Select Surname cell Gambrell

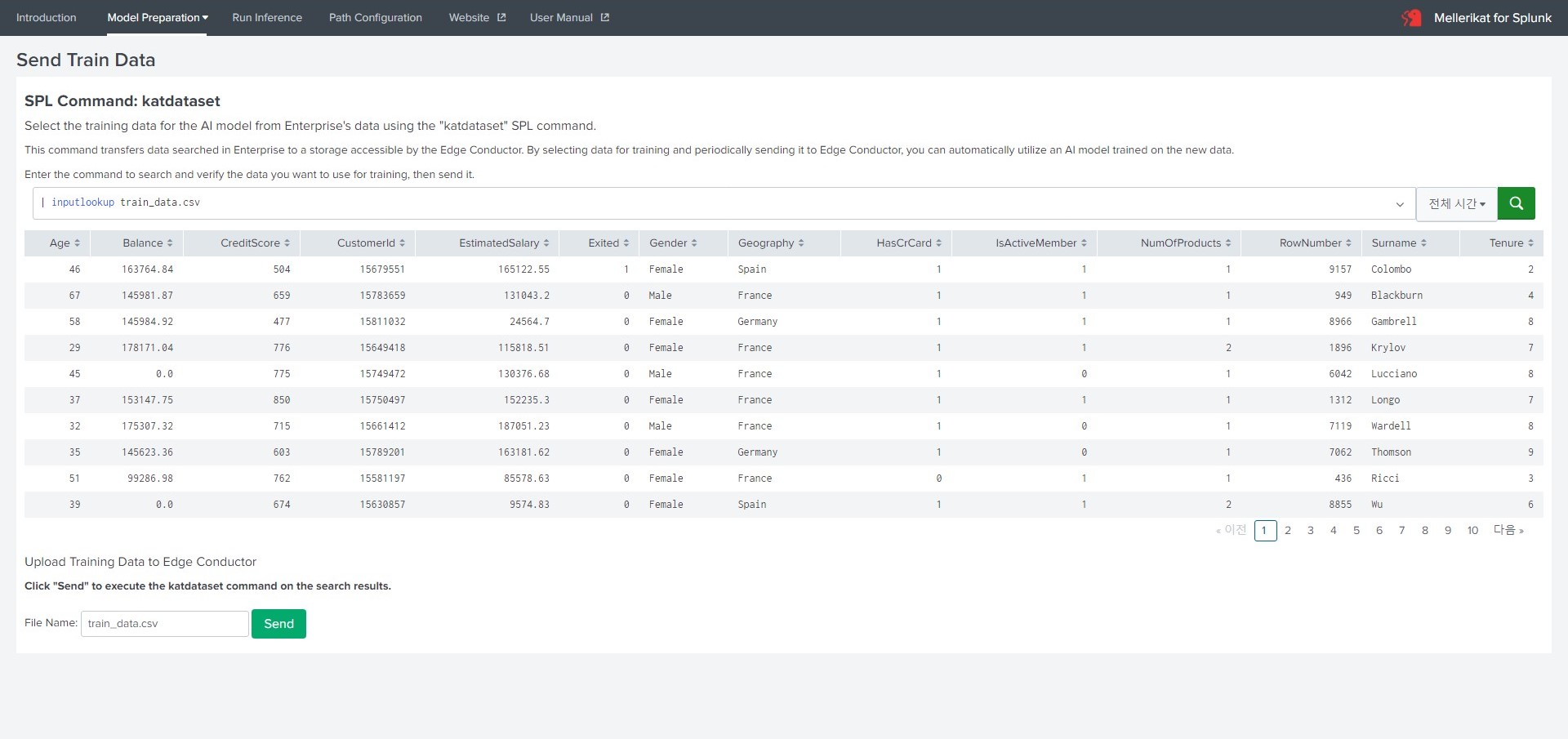[1393, 322]
